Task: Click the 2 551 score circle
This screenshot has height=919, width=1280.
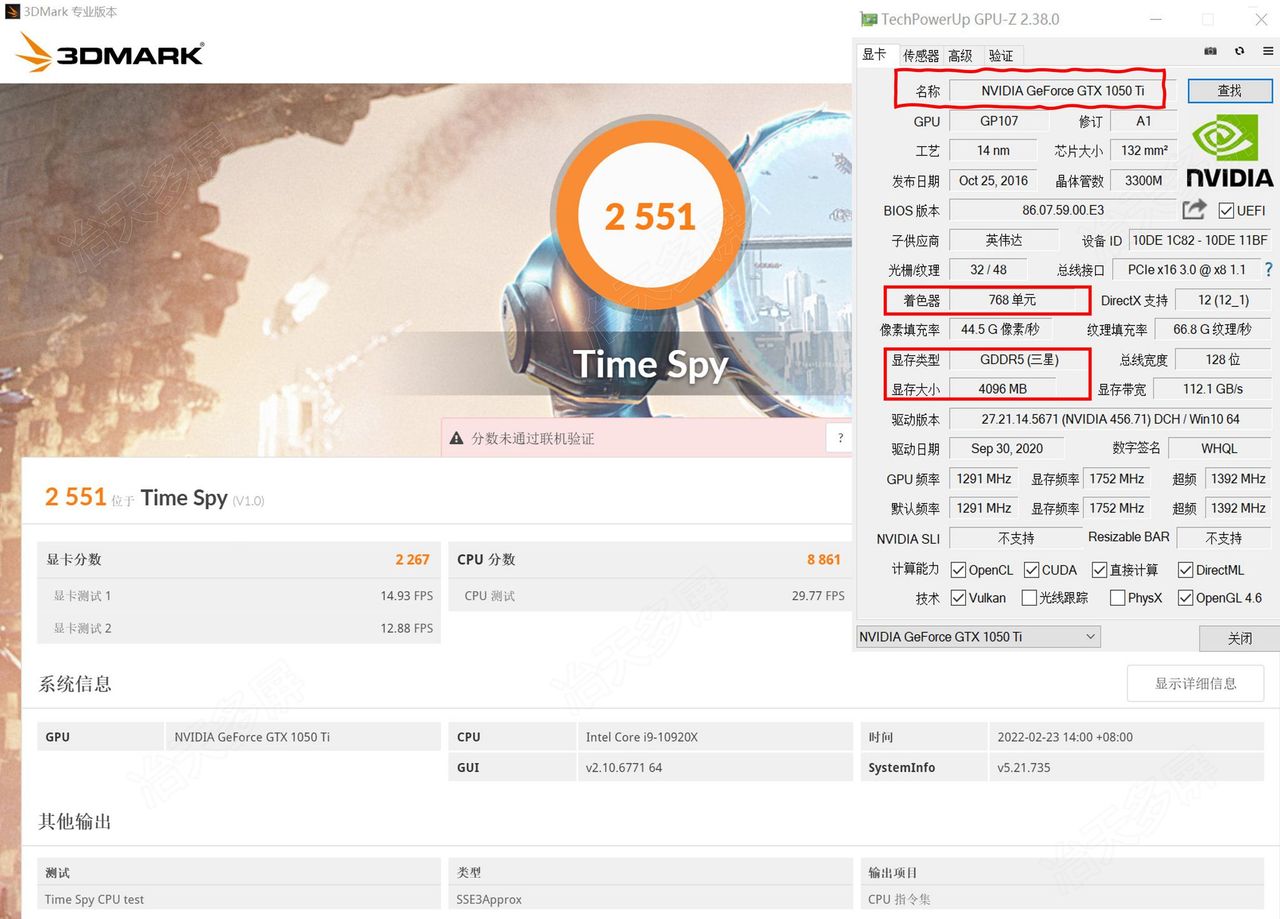Action: 650,216
